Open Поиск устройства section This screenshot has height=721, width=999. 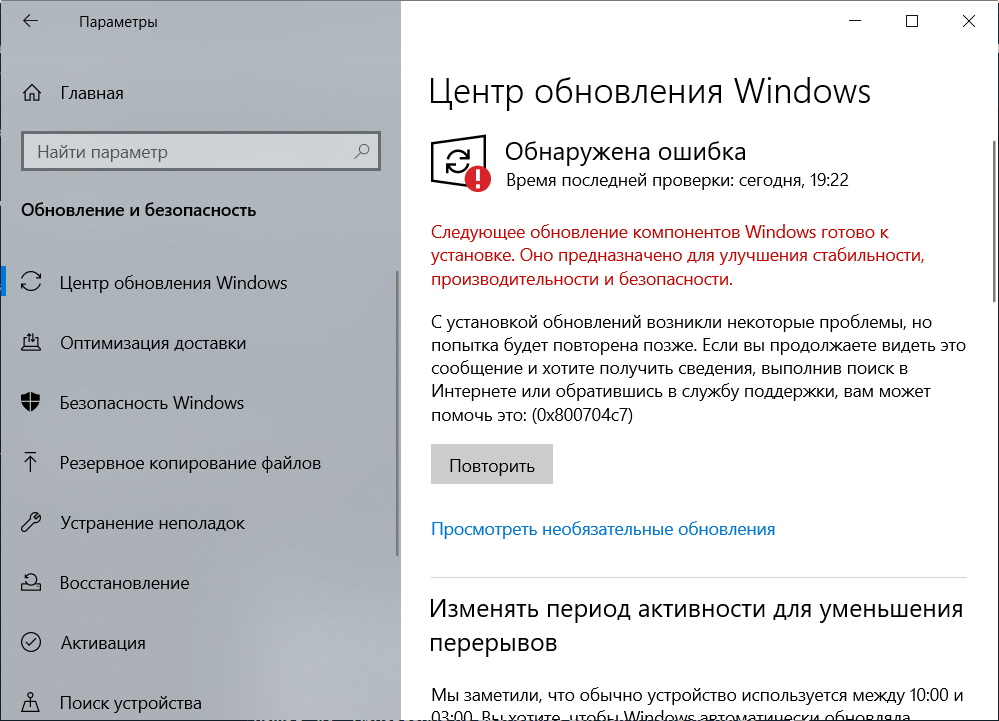131,703
